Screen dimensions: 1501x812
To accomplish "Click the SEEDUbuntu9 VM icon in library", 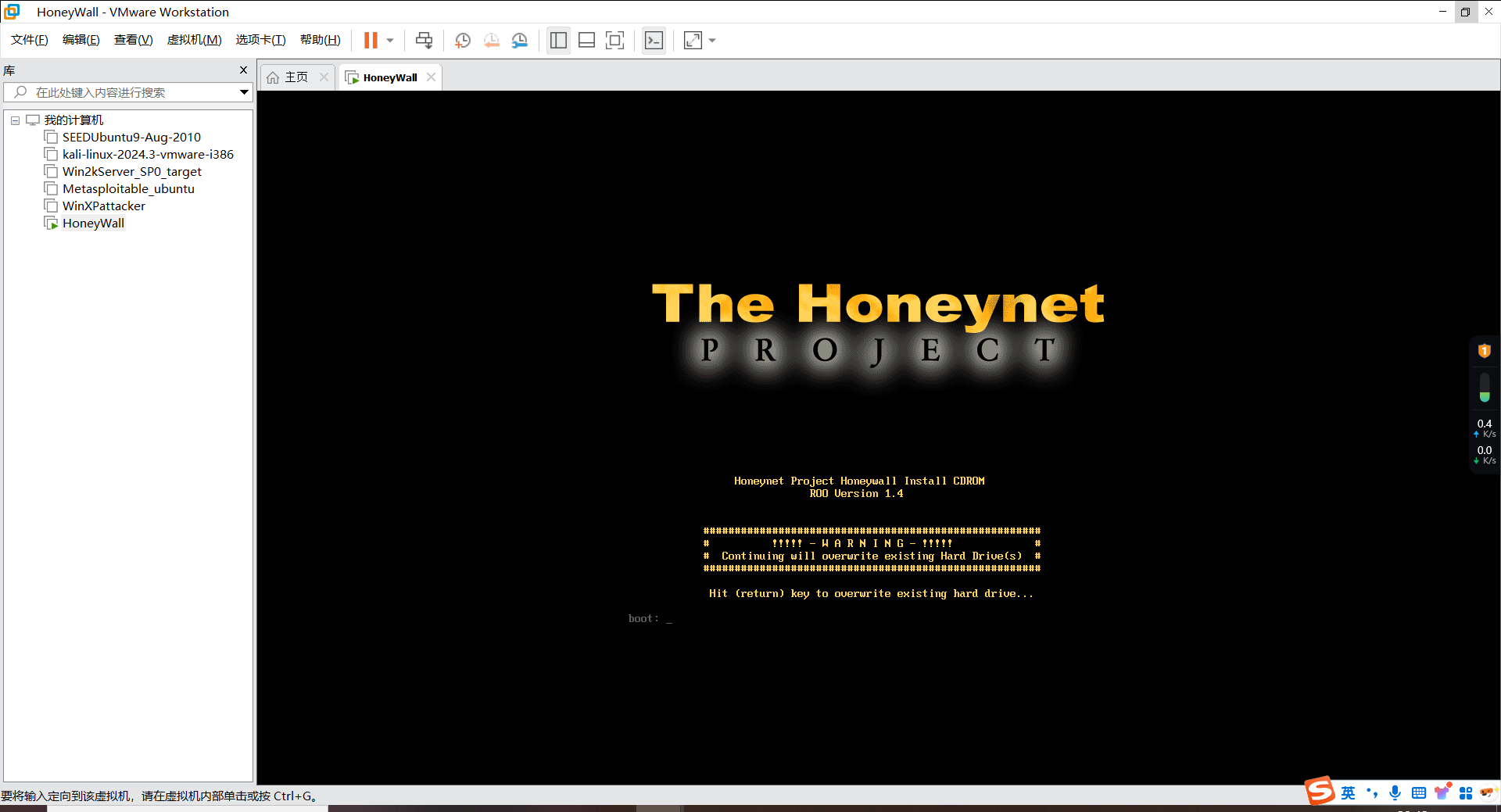I will tap(51, 138).
